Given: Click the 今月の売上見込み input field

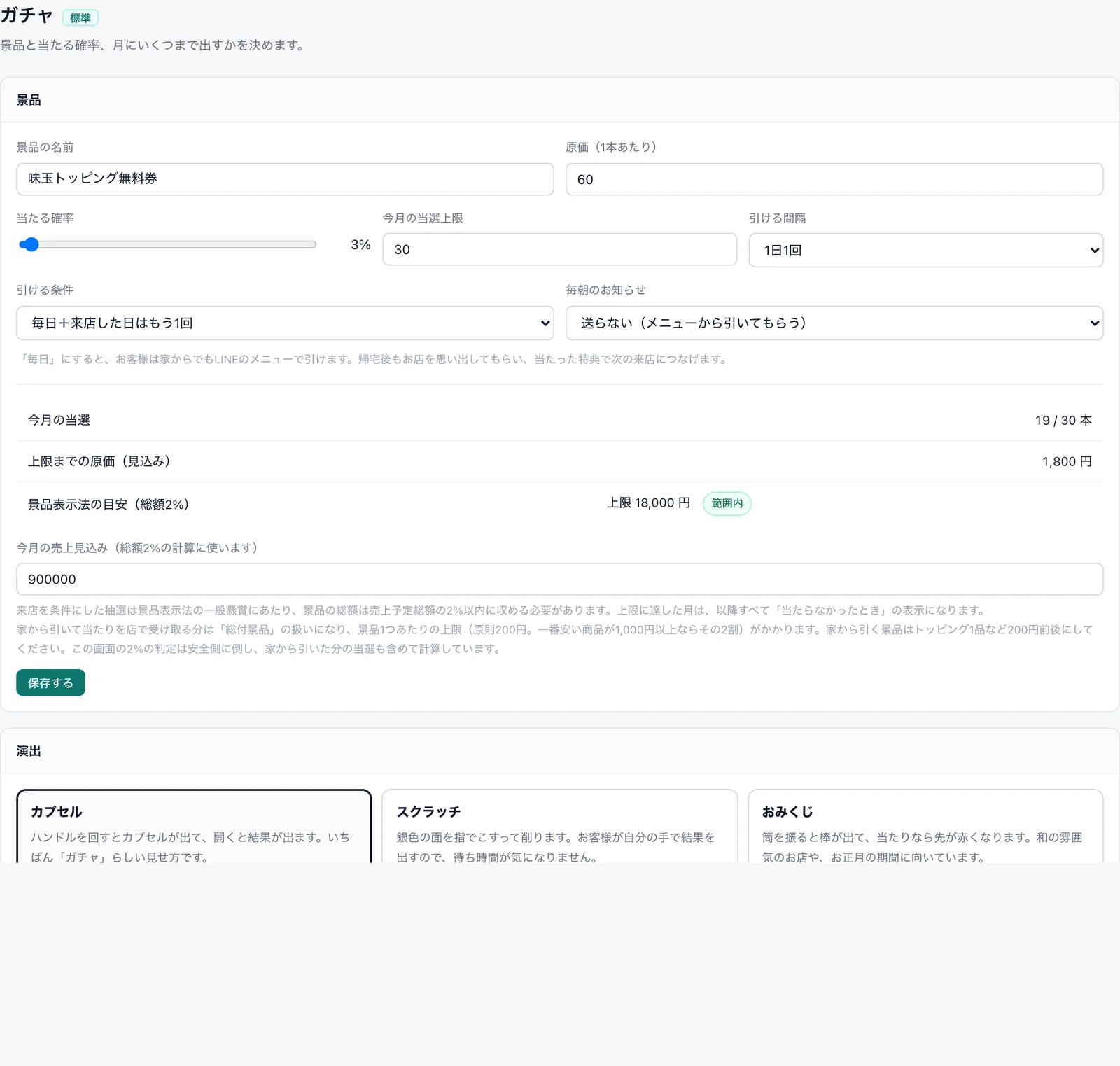Looking at the screenshot, I should pos(560,579).
